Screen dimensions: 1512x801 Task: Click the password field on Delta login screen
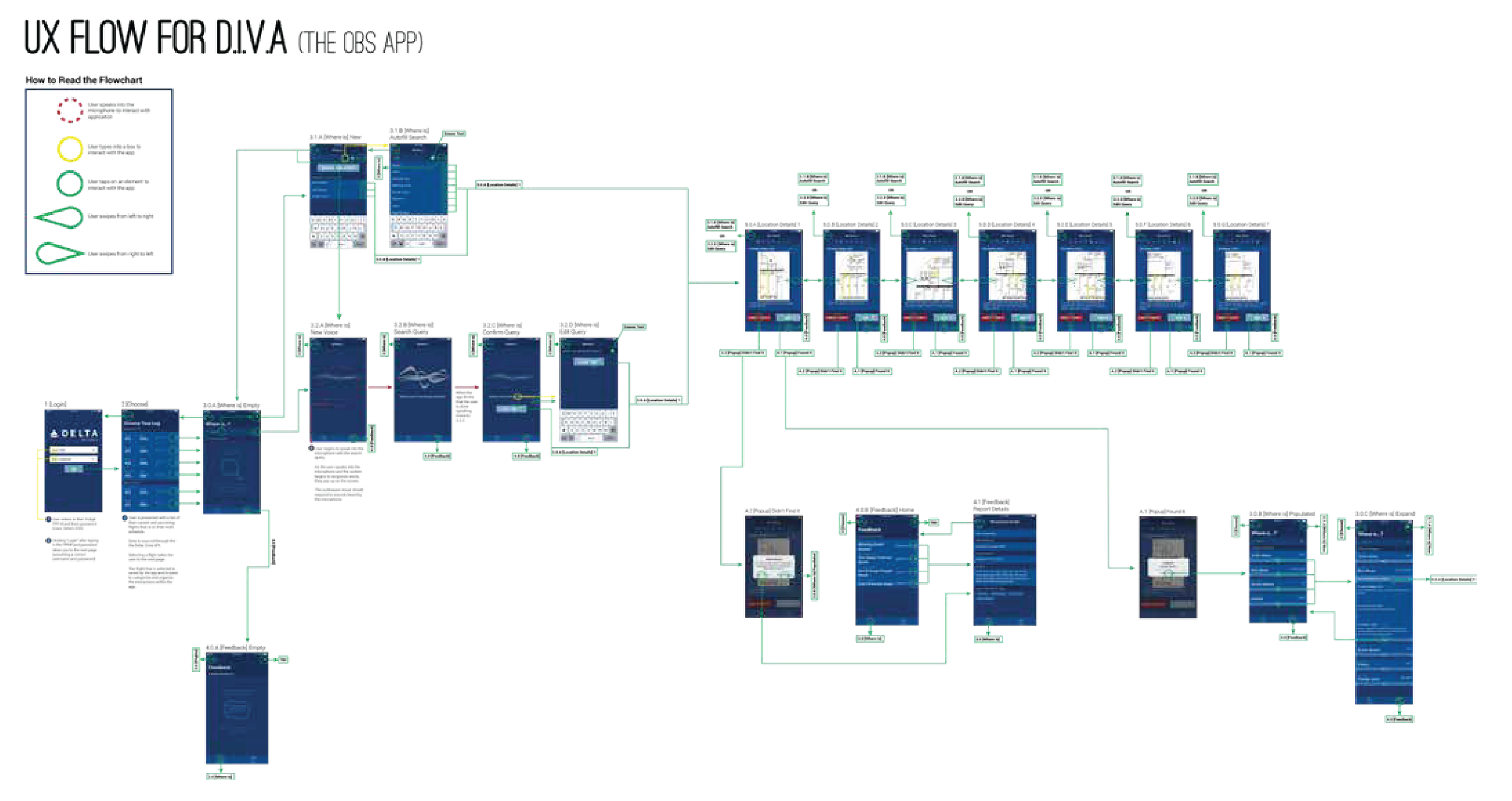click(73, 459)
